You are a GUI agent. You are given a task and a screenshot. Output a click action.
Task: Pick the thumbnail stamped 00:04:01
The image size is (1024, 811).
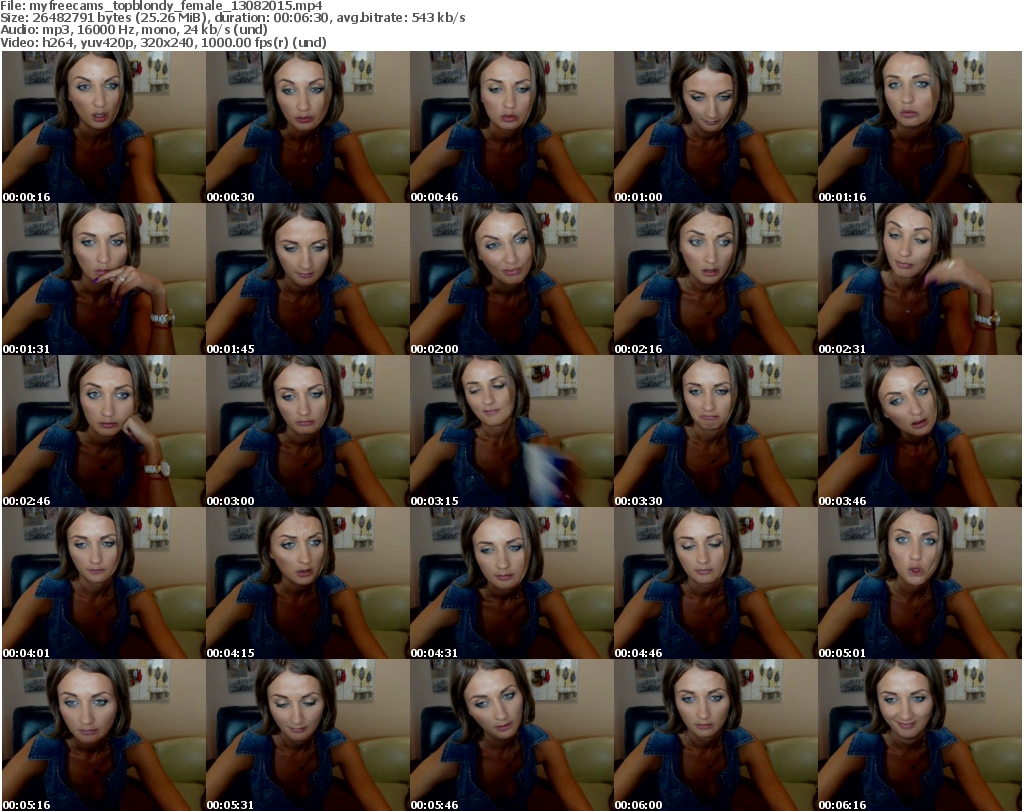pos(104,583)
